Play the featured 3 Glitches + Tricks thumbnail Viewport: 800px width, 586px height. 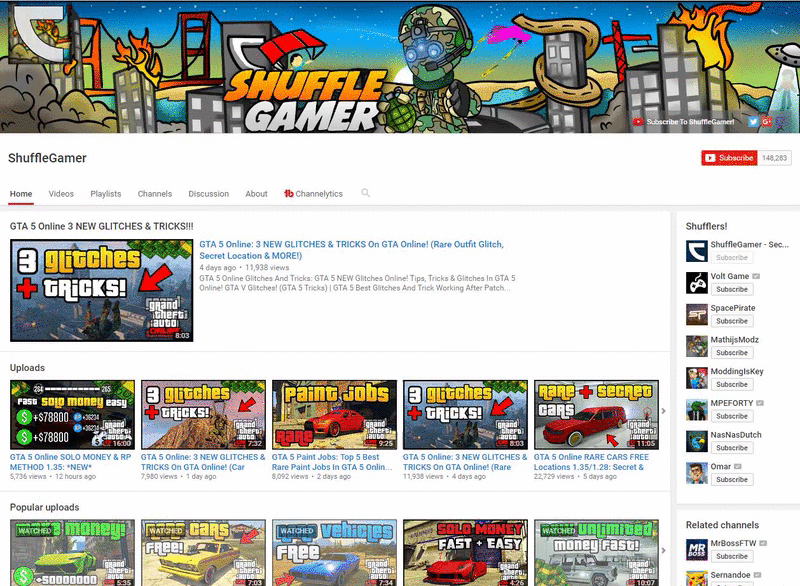(x=102, y=290)
